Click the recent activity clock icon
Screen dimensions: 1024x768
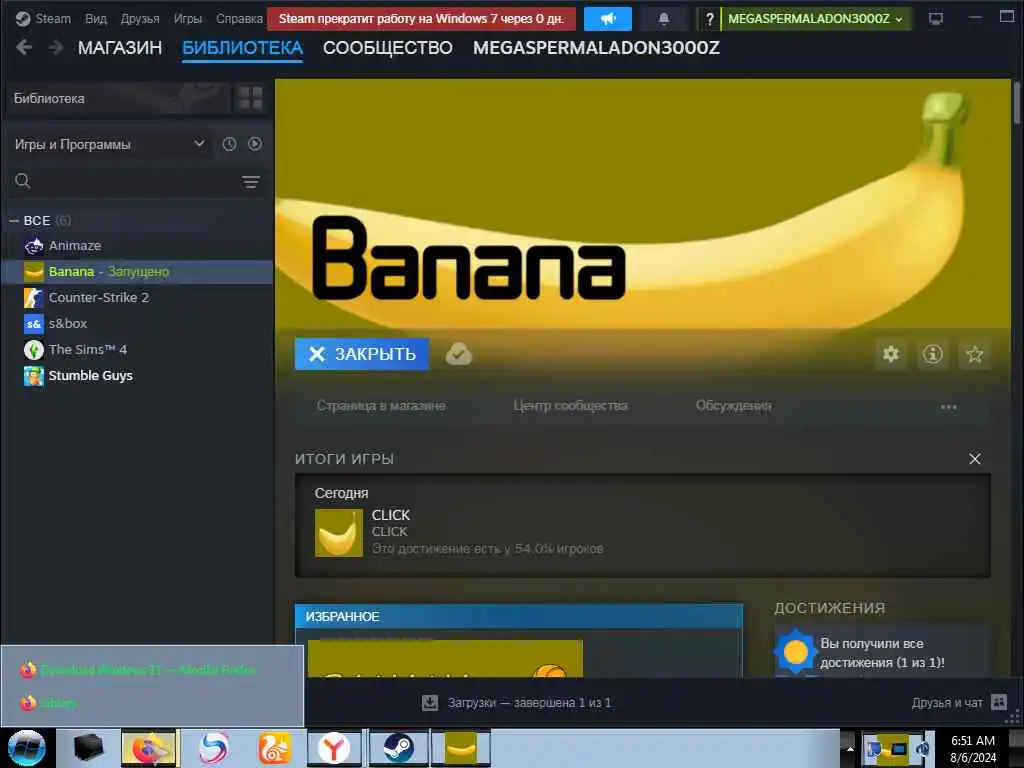[229, 144]
